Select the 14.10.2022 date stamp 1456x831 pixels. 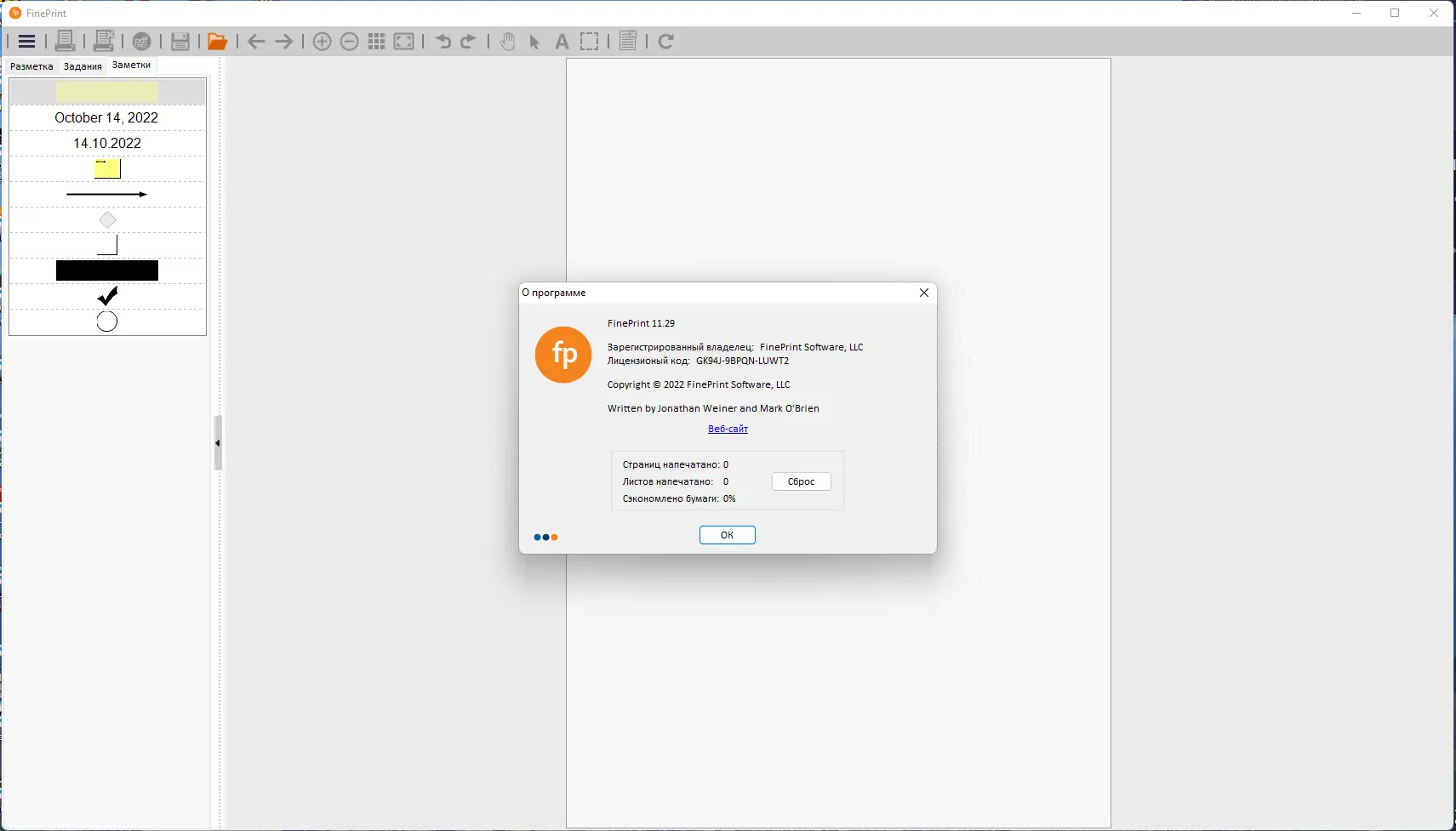tap(107, 143)
